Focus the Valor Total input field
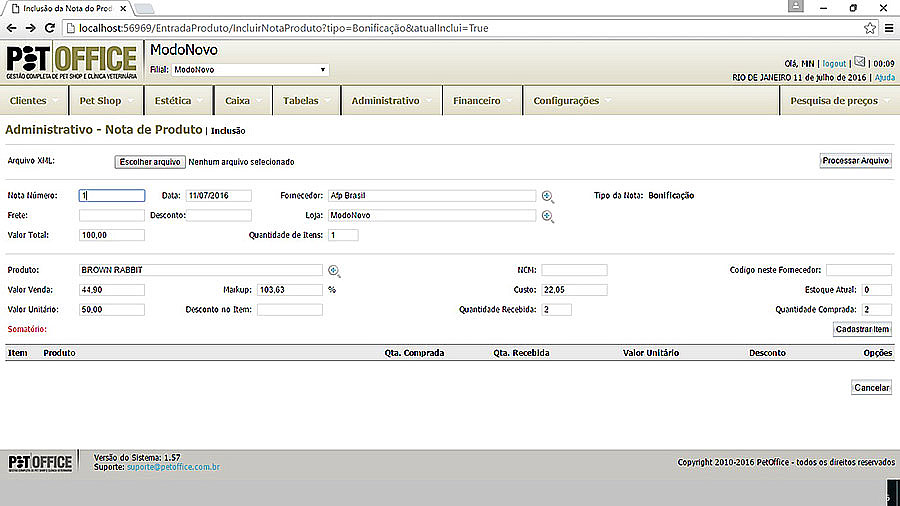 pyautogui.click(x=112, y=235)
